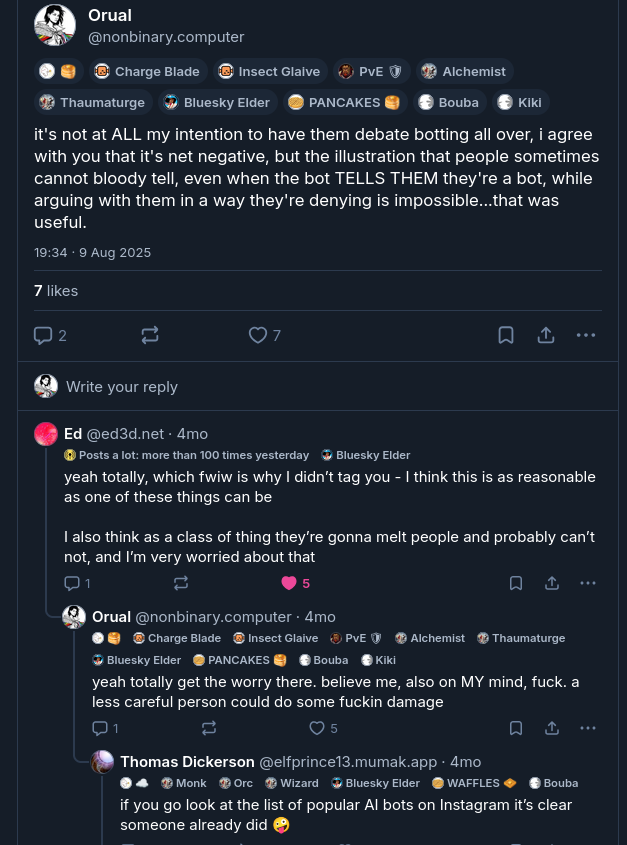Open Orual's profile avatar
Image resolution: width=627 pixels, height=845 pixels.
click(55, 24)
